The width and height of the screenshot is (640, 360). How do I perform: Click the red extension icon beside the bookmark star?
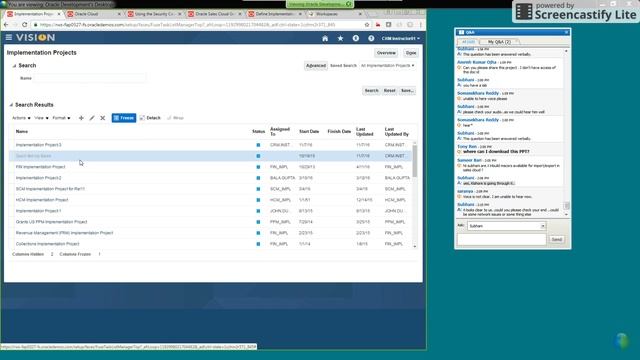(x=378, y=25)
